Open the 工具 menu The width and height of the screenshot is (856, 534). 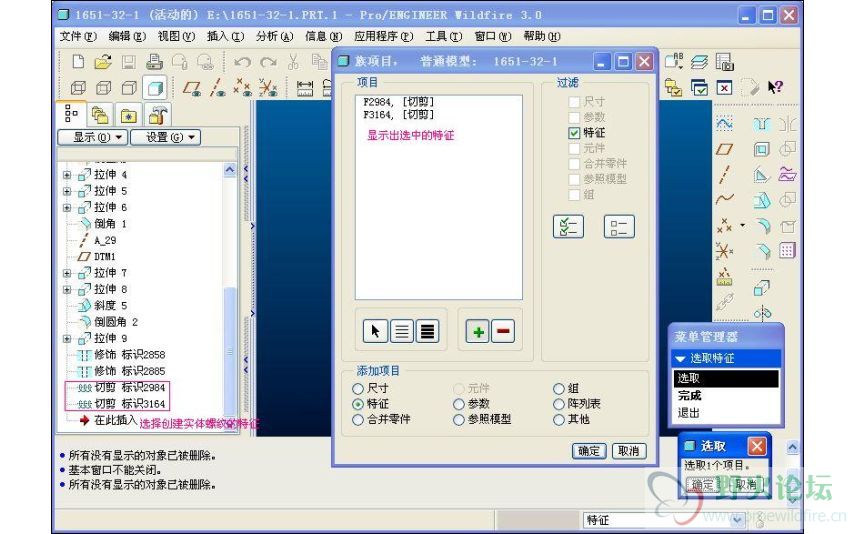click(444, 37)
